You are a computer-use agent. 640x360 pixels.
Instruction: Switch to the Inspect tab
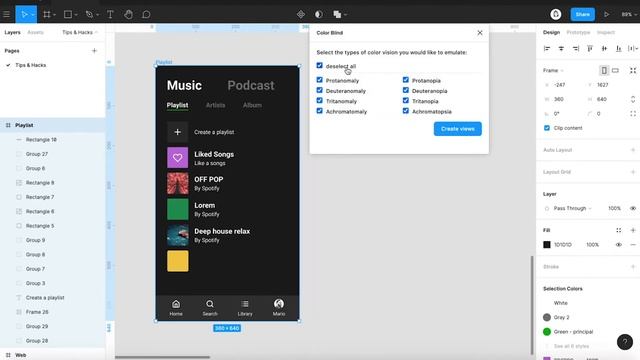click(606, 32)
